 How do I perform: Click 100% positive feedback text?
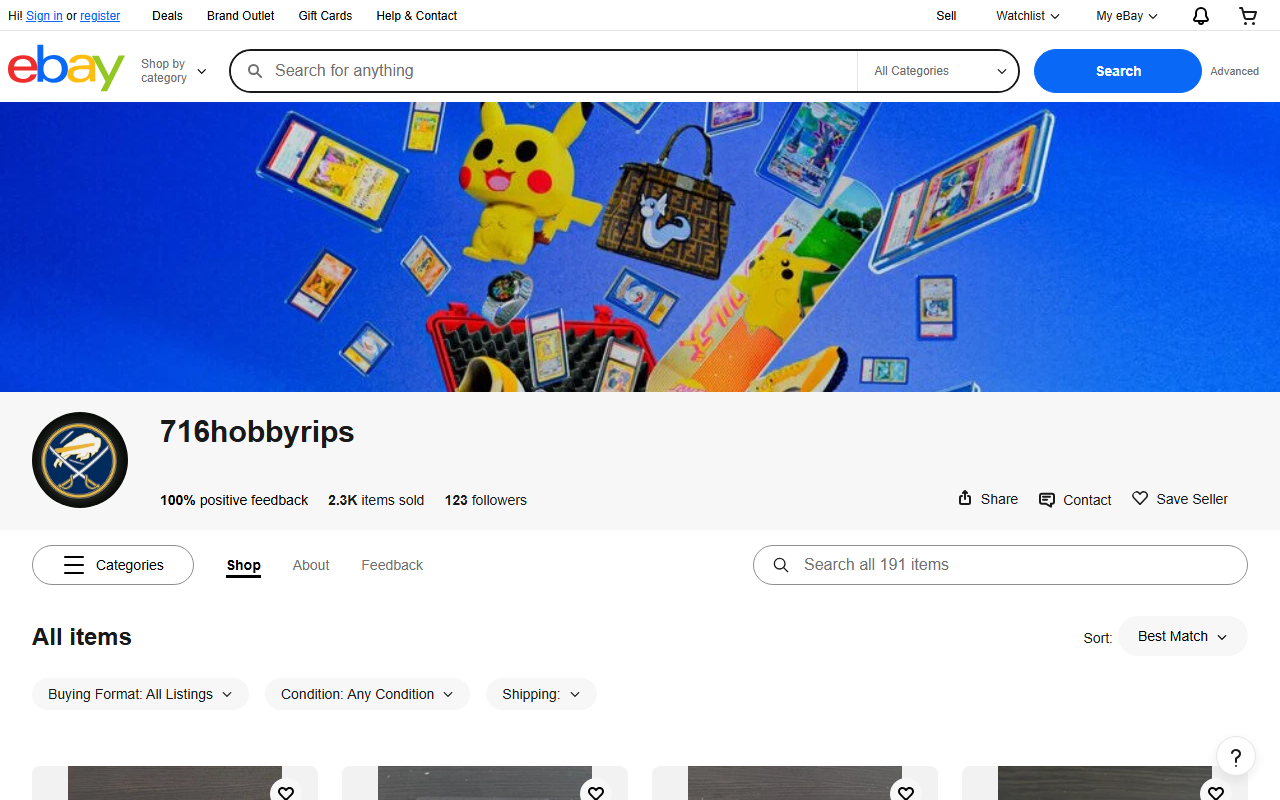tap(234, 500)
